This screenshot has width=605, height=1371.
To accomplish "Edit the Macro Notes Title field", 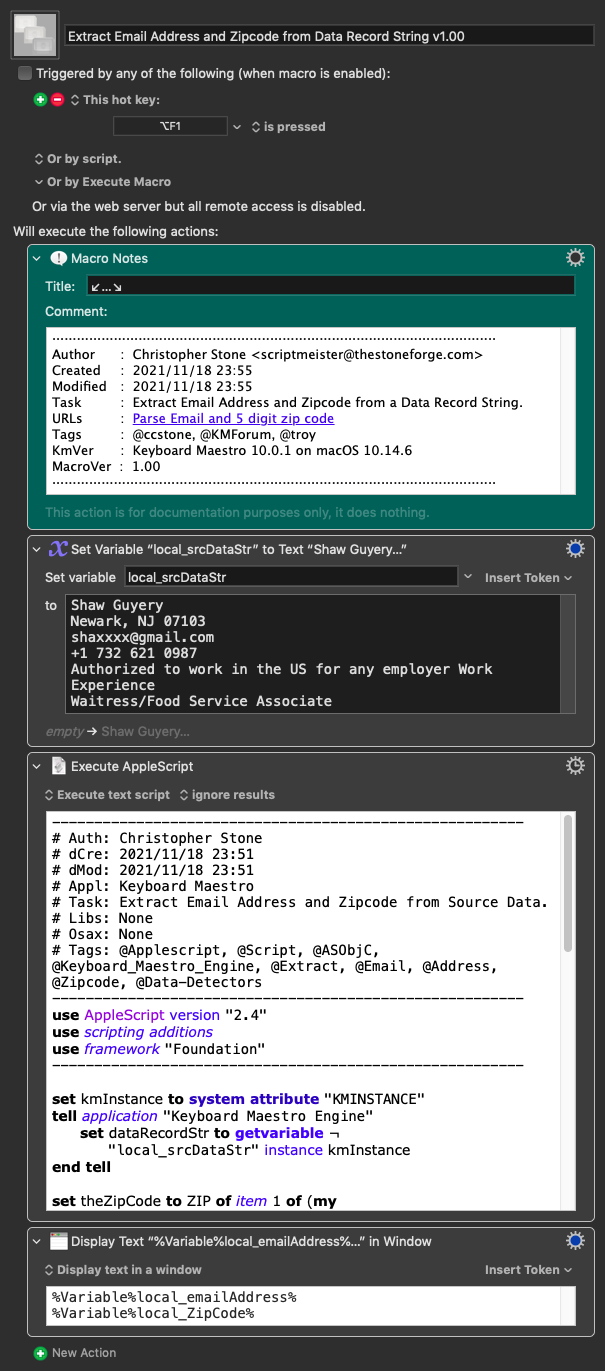I will 329,286.
